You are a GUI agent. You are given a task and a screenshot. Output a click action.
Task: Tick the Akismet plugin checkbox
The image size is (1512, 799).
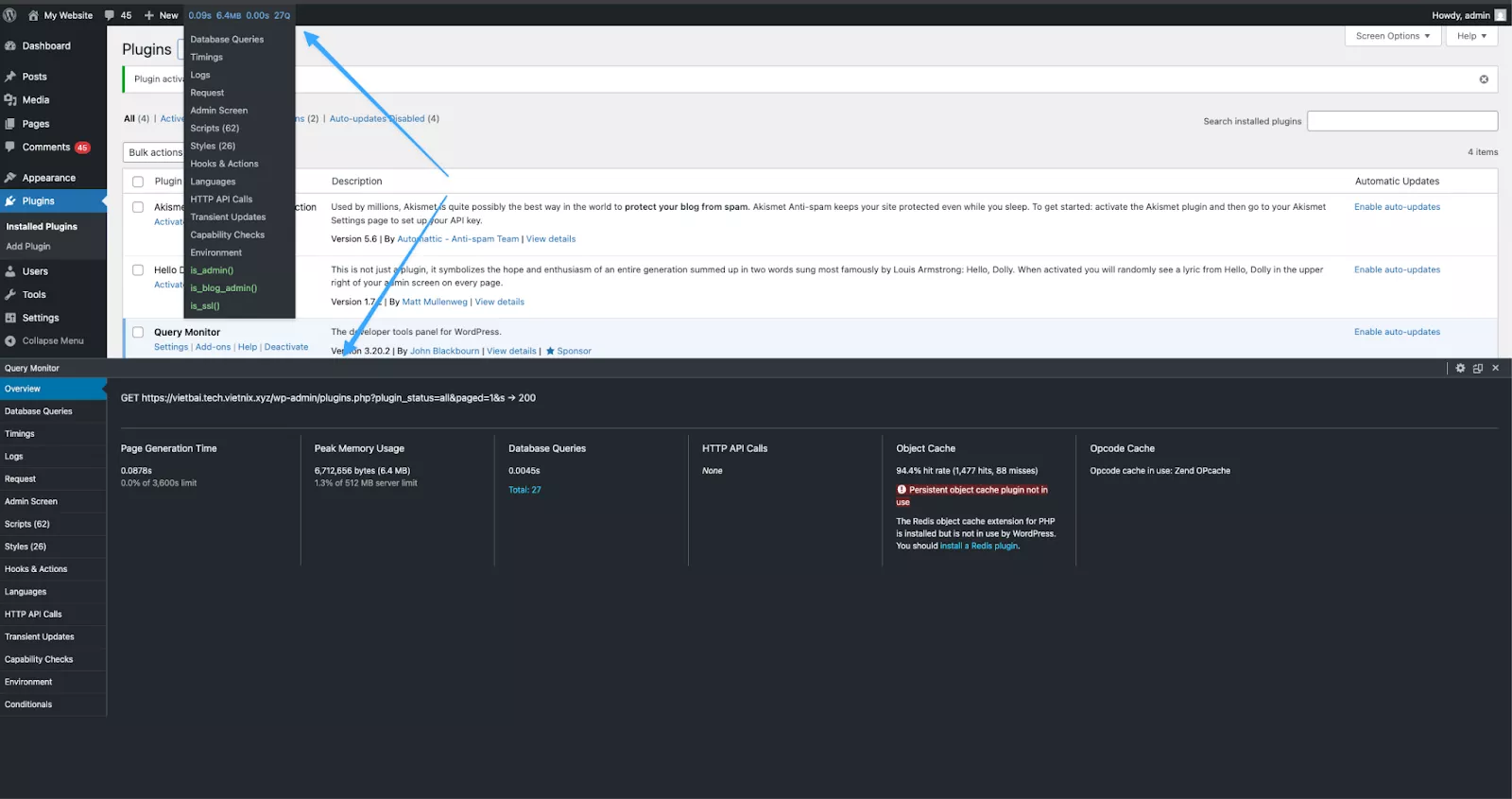(138, 207)
